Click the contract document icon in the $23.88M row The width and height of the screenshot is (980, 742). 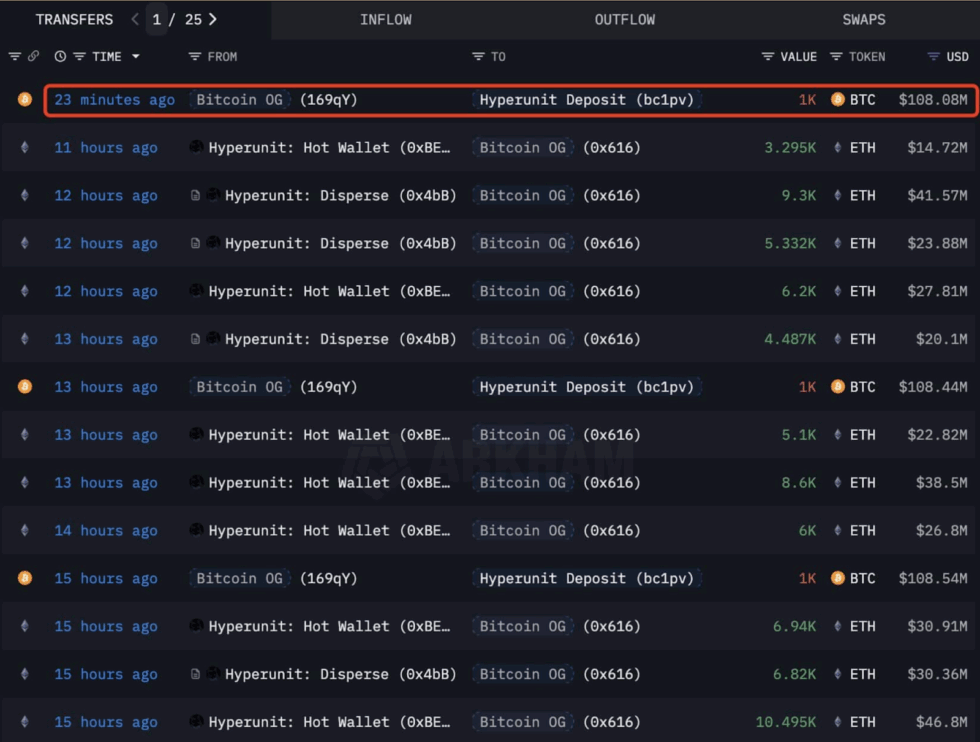click(x=195, y=243)
